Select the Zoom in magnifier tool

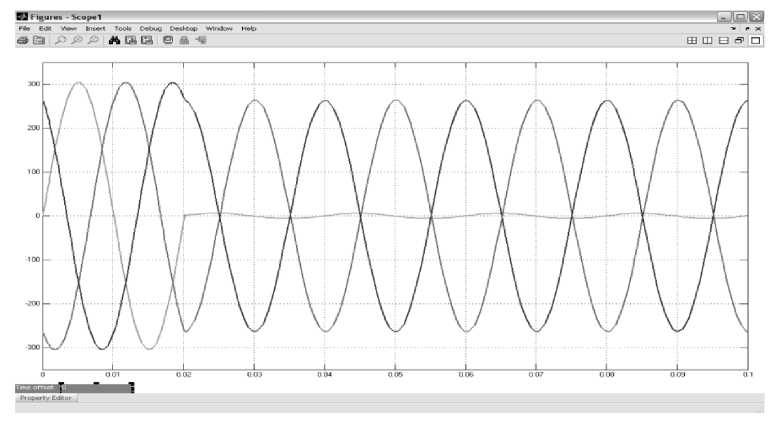[x=60, y=41]
